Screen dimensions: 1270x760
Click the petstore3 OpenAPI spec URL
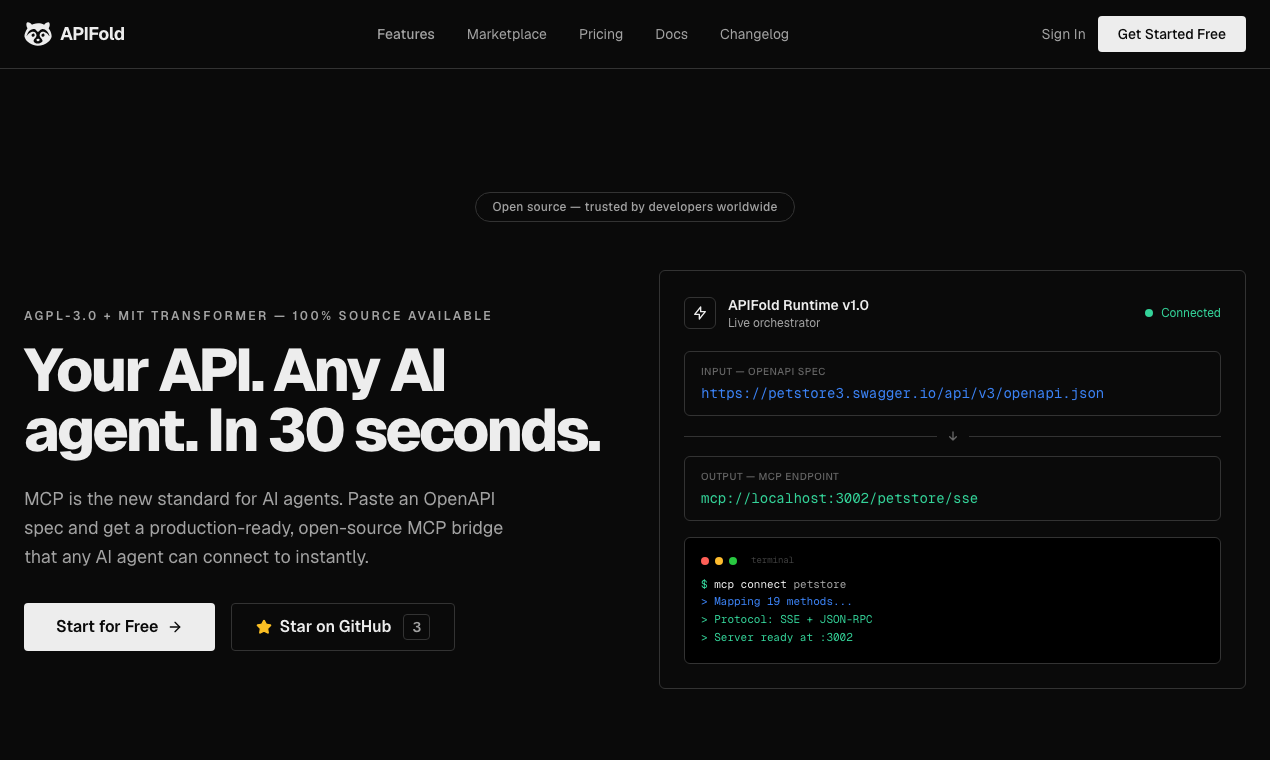(903, 393)
